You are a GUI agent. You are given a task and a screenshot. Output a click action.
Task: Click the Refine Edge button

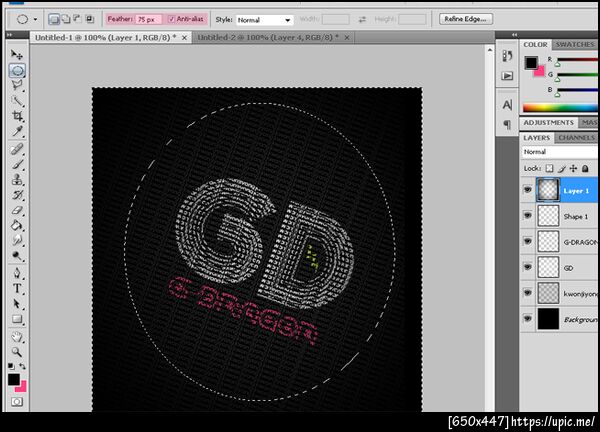pos(466,19)
